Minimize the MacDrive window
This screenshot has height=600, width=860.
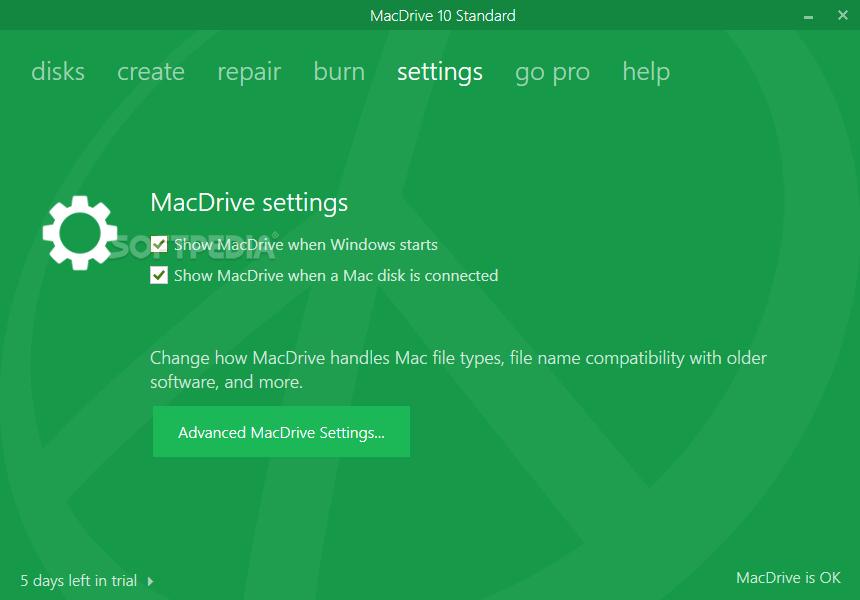pos(808,17)
